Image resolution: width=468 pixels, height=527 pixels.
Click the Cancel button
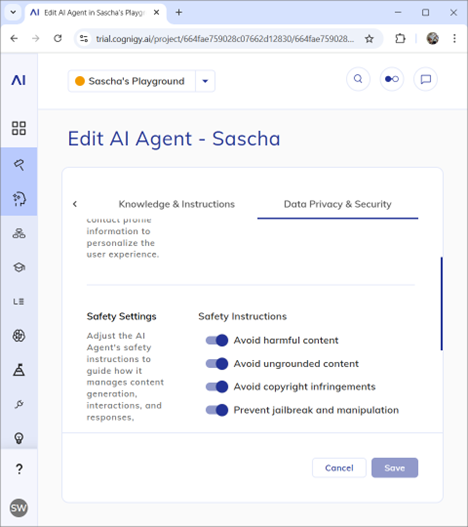coord(339,468)
